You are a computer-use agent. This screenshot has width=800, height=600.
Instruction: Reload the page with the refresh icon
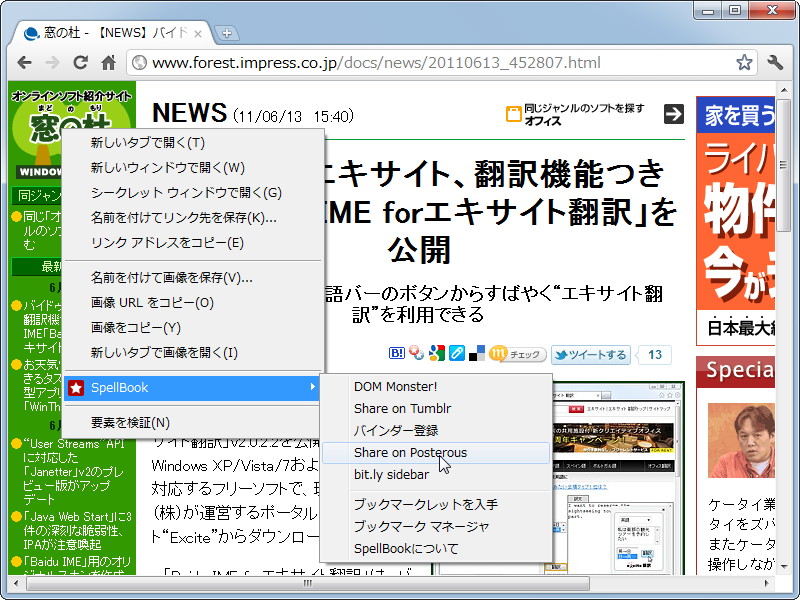tap(80, 63)
